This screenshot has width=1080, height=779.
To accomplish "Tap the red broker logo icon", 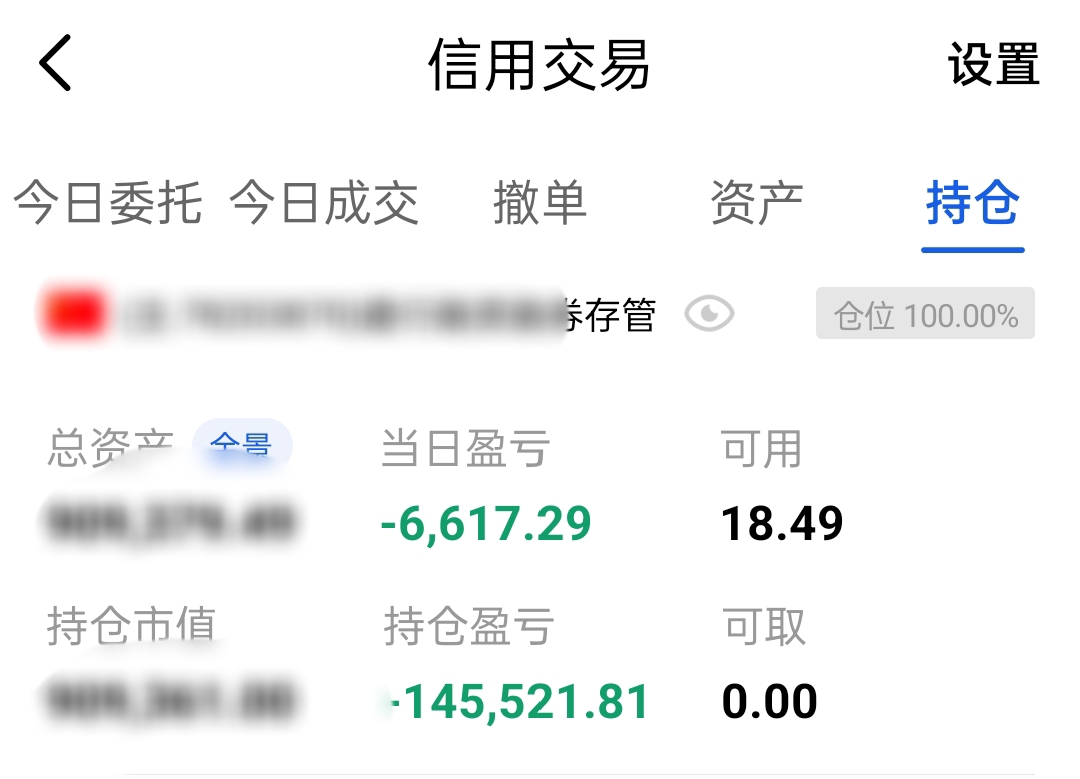I will pos(74,313).
